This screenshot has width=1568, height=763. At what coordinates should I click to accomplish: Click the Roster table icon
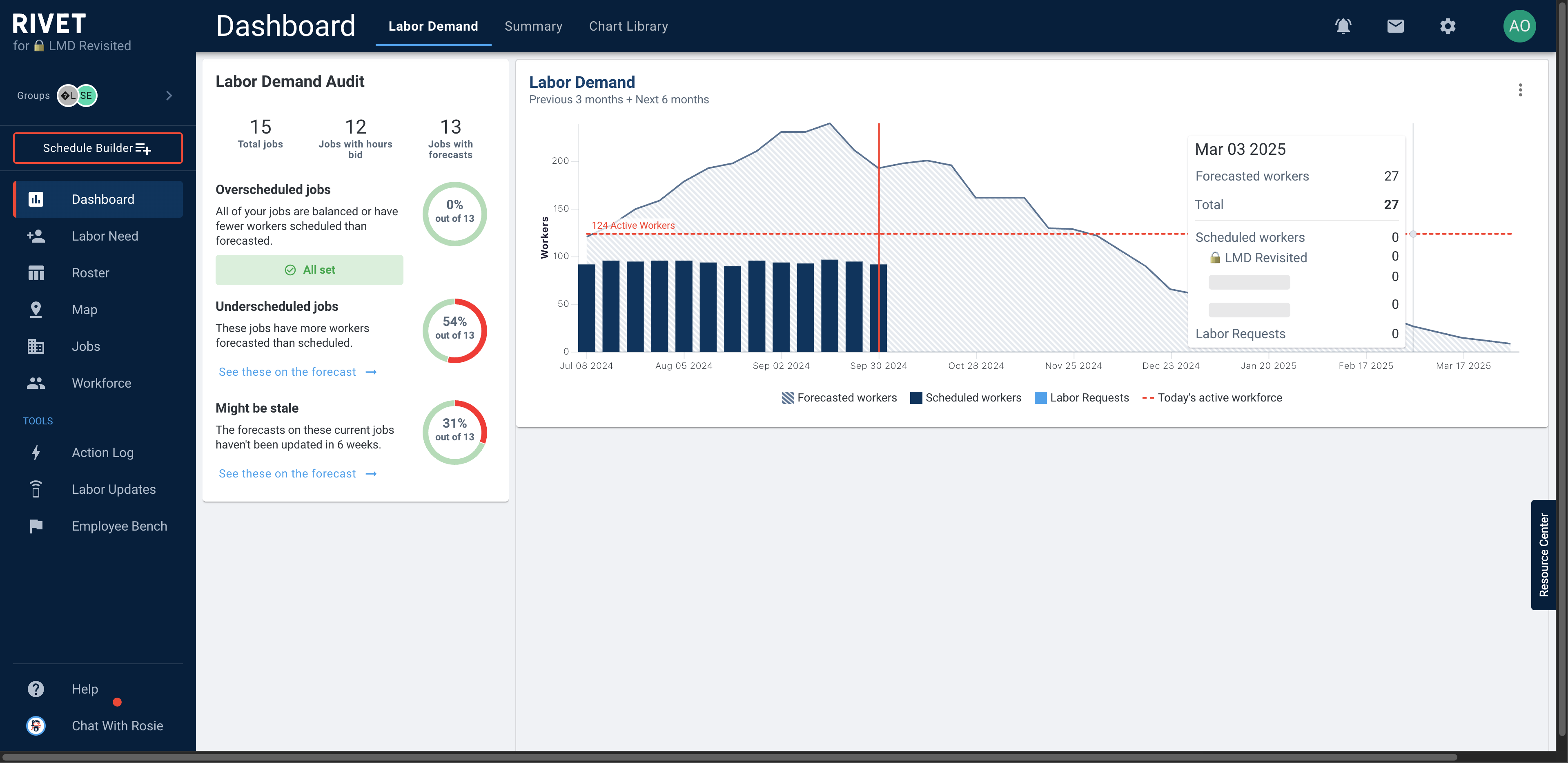tap(36, 273)
